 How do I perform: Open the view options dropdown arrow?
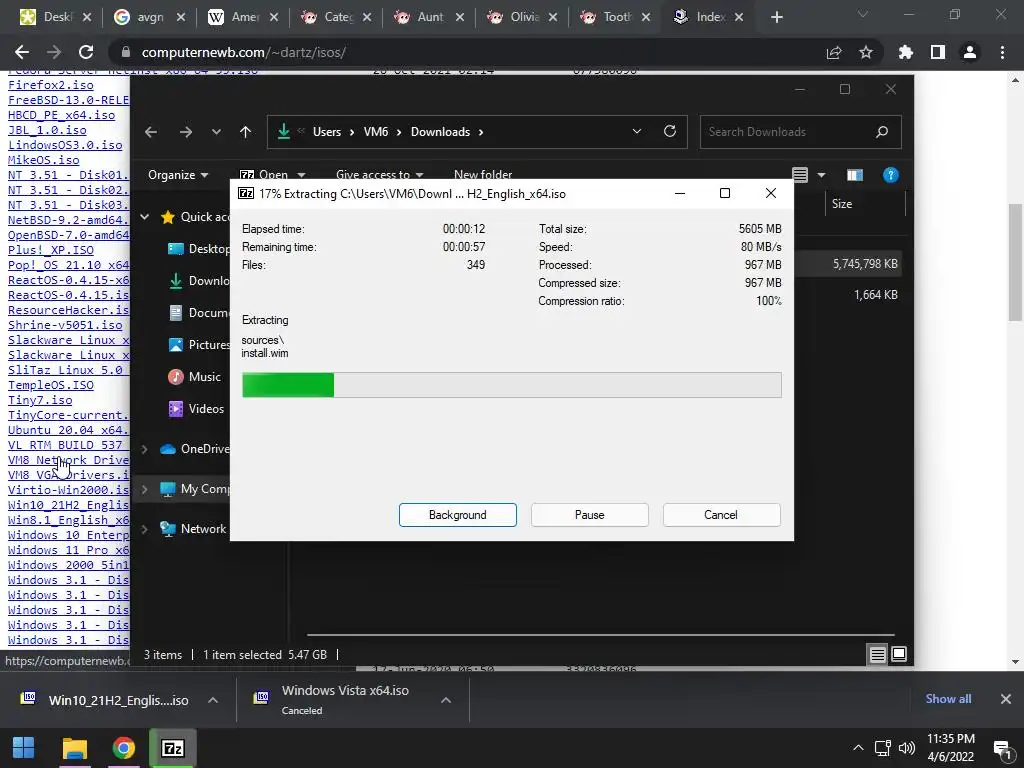822,175
